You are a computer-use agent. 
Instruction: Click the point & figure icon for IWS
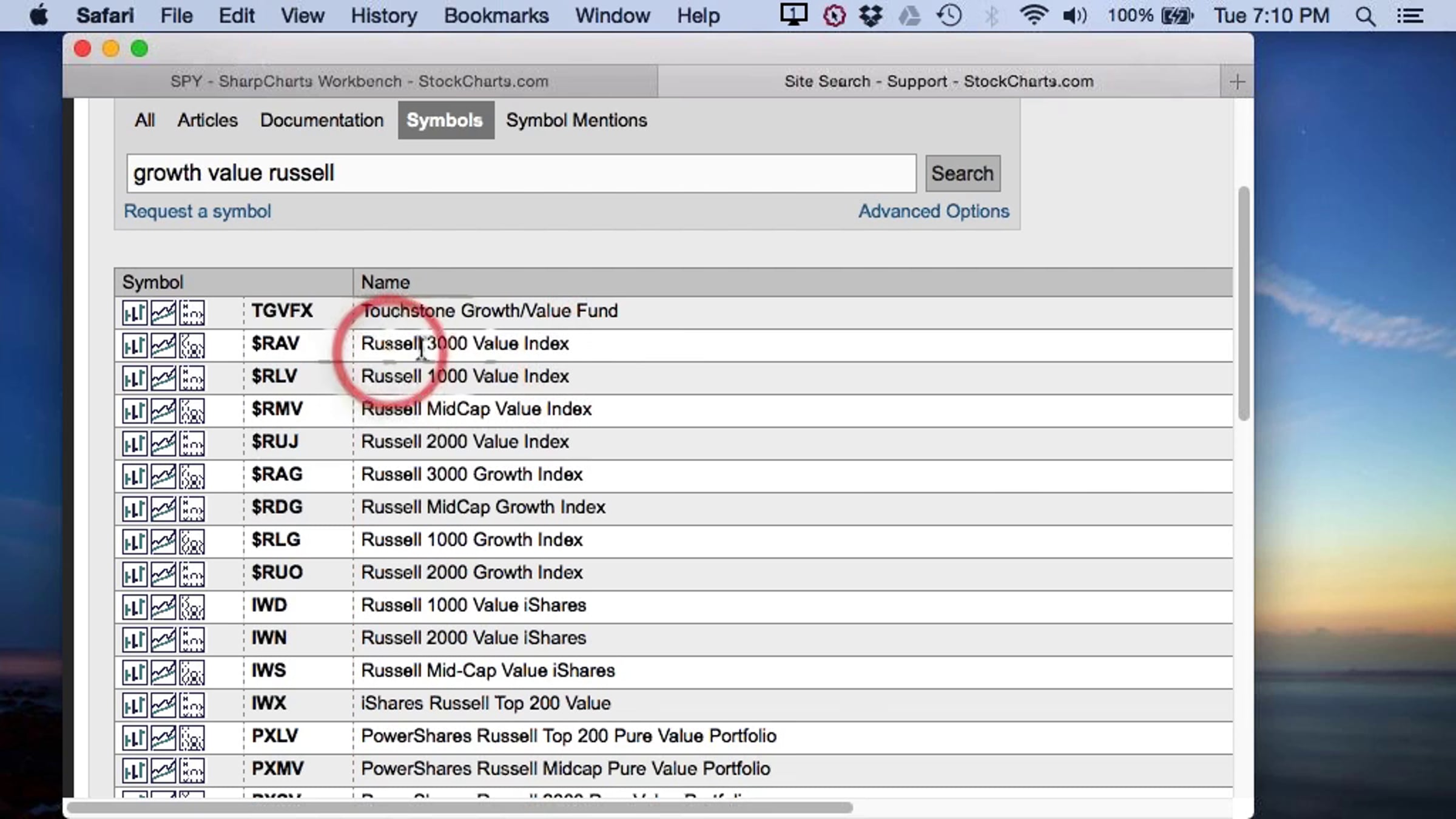[192, 673]
